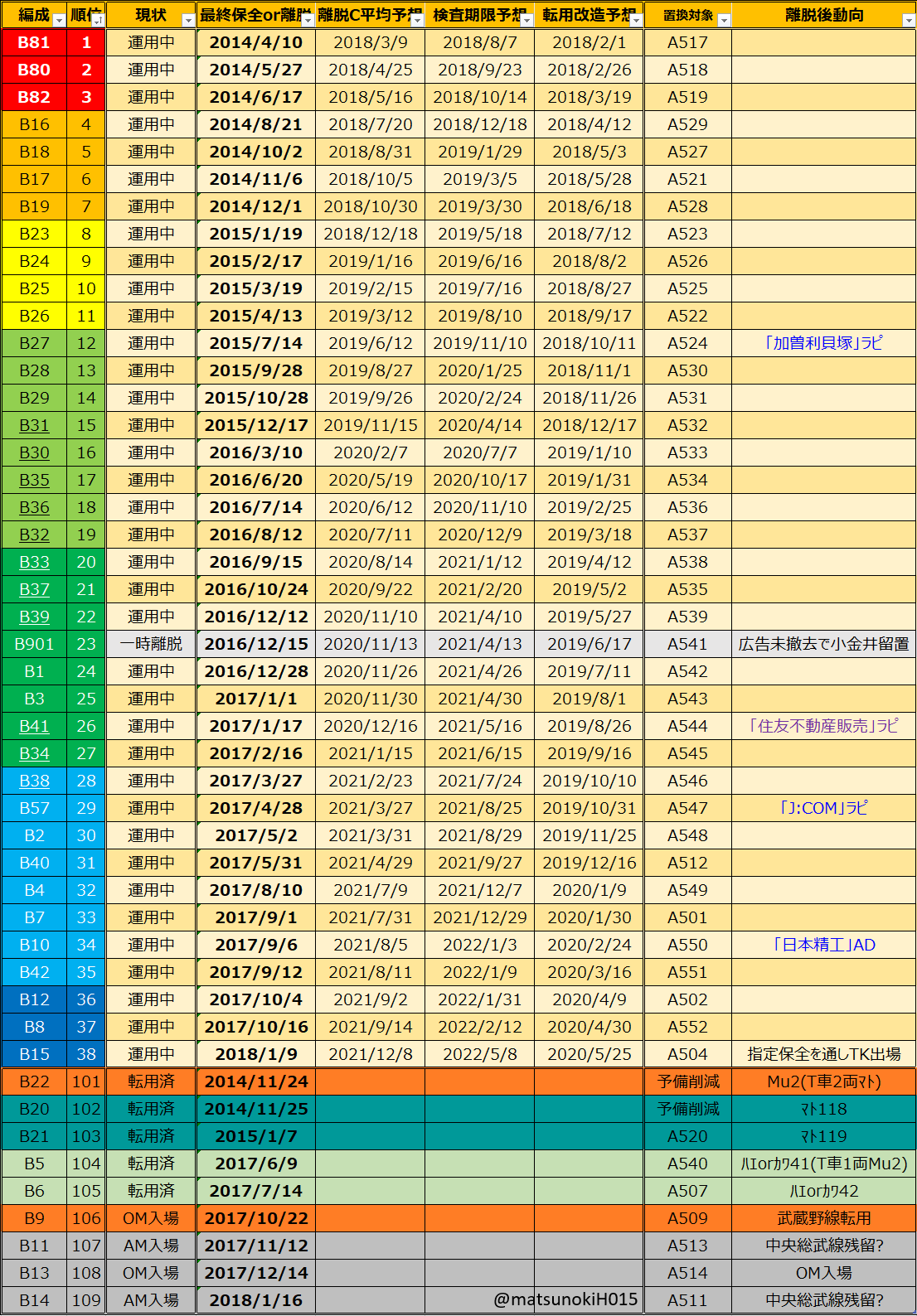This screenshot has height=1316, width=917.
Task: Select the red B81 formation cell
Action: coord(34,42)
